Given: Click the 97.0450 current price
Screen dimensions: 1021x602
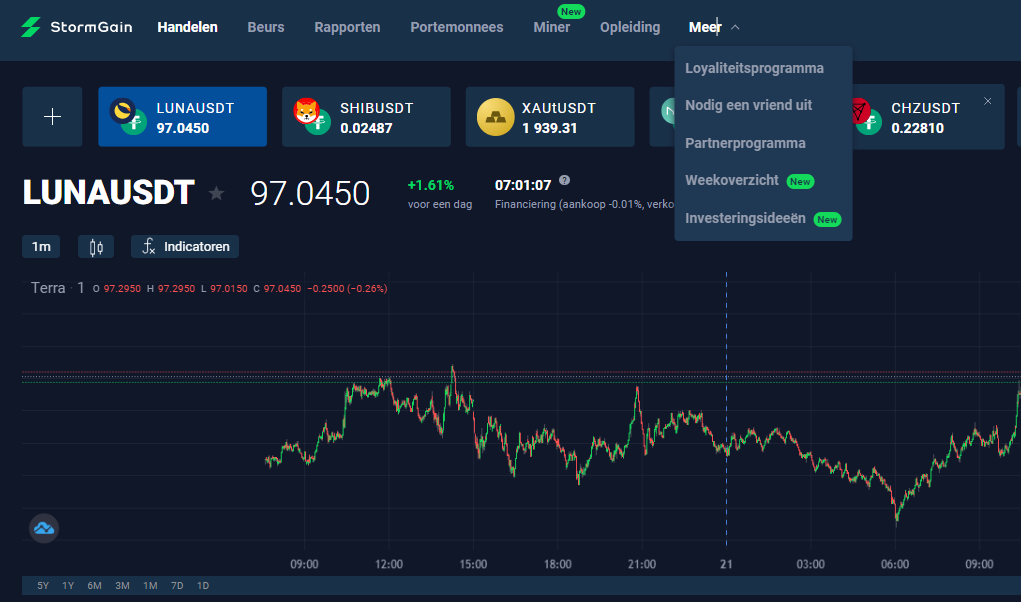Looking at the screenshot, I should (x=310, y=193).
